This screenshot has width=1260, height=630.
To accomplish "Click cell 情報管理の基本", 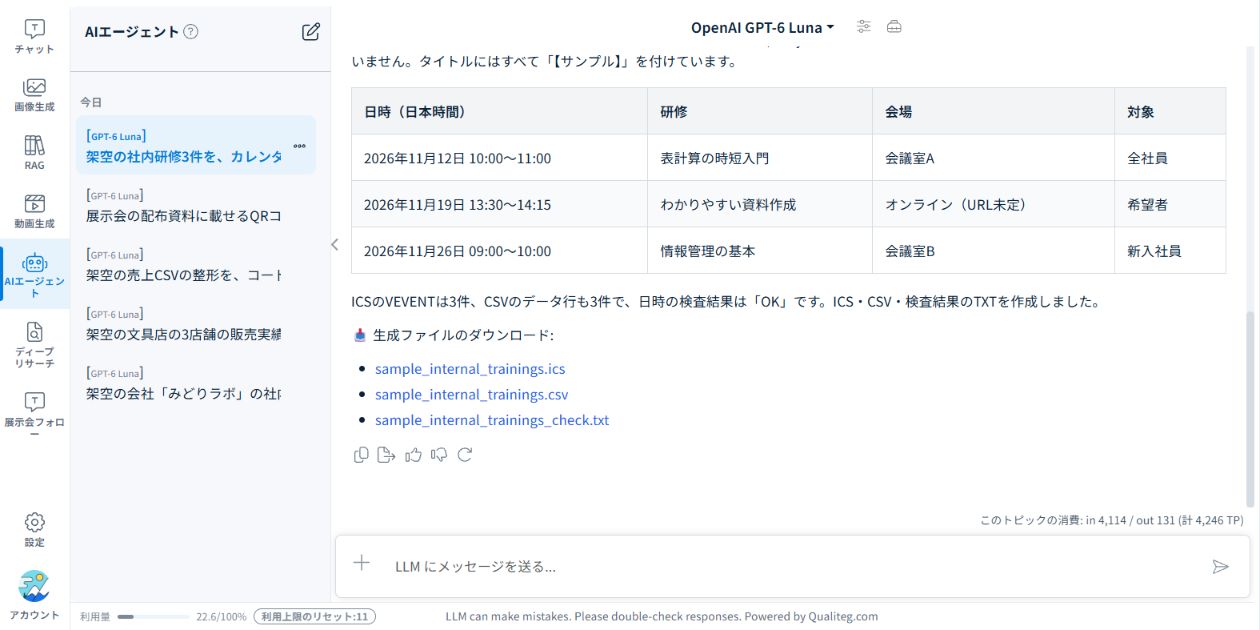I will [760, 251].
